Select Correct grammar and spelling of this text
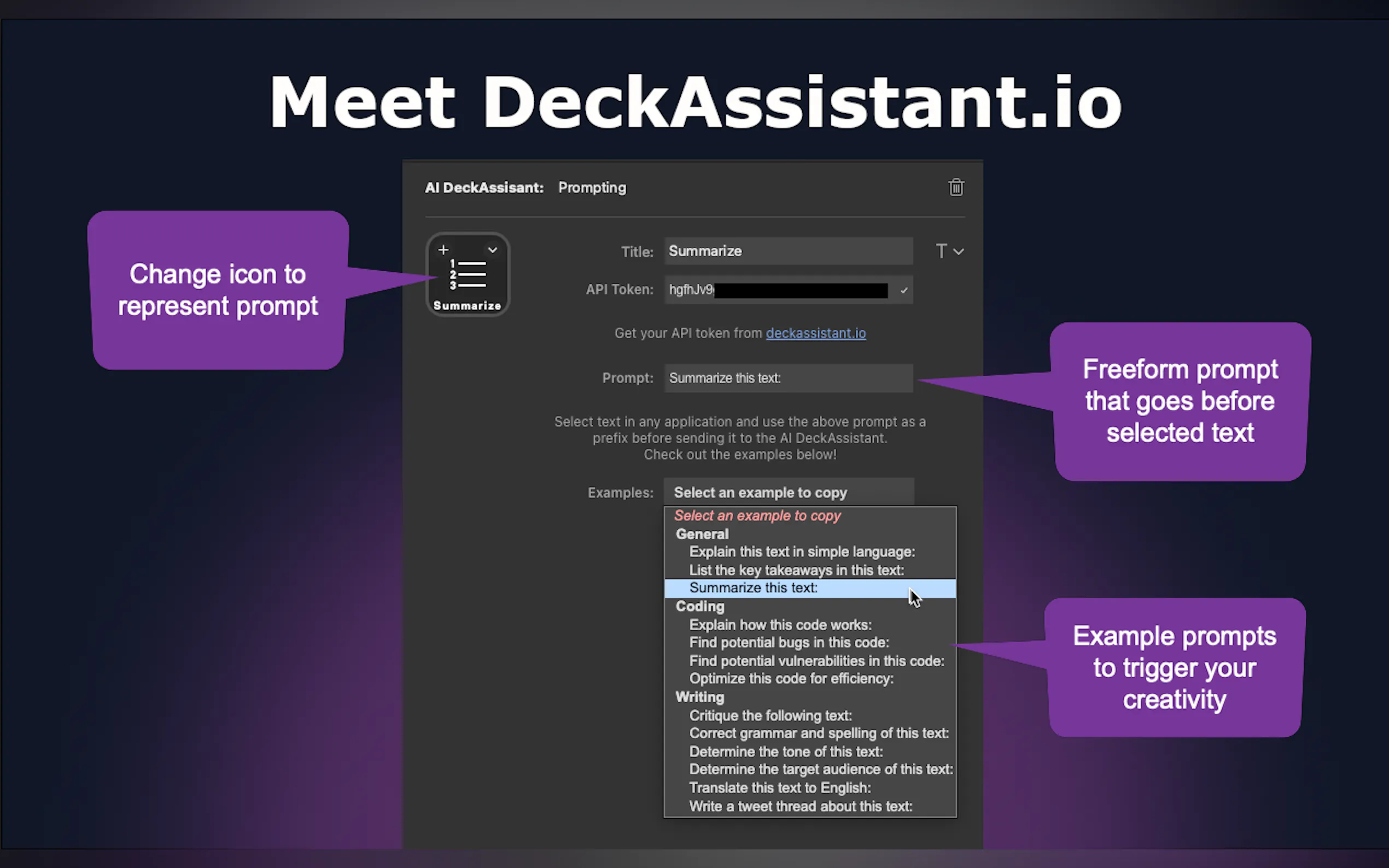This screenshot has width=1389, height=868. pyautogui.click(x=819, y=733)
